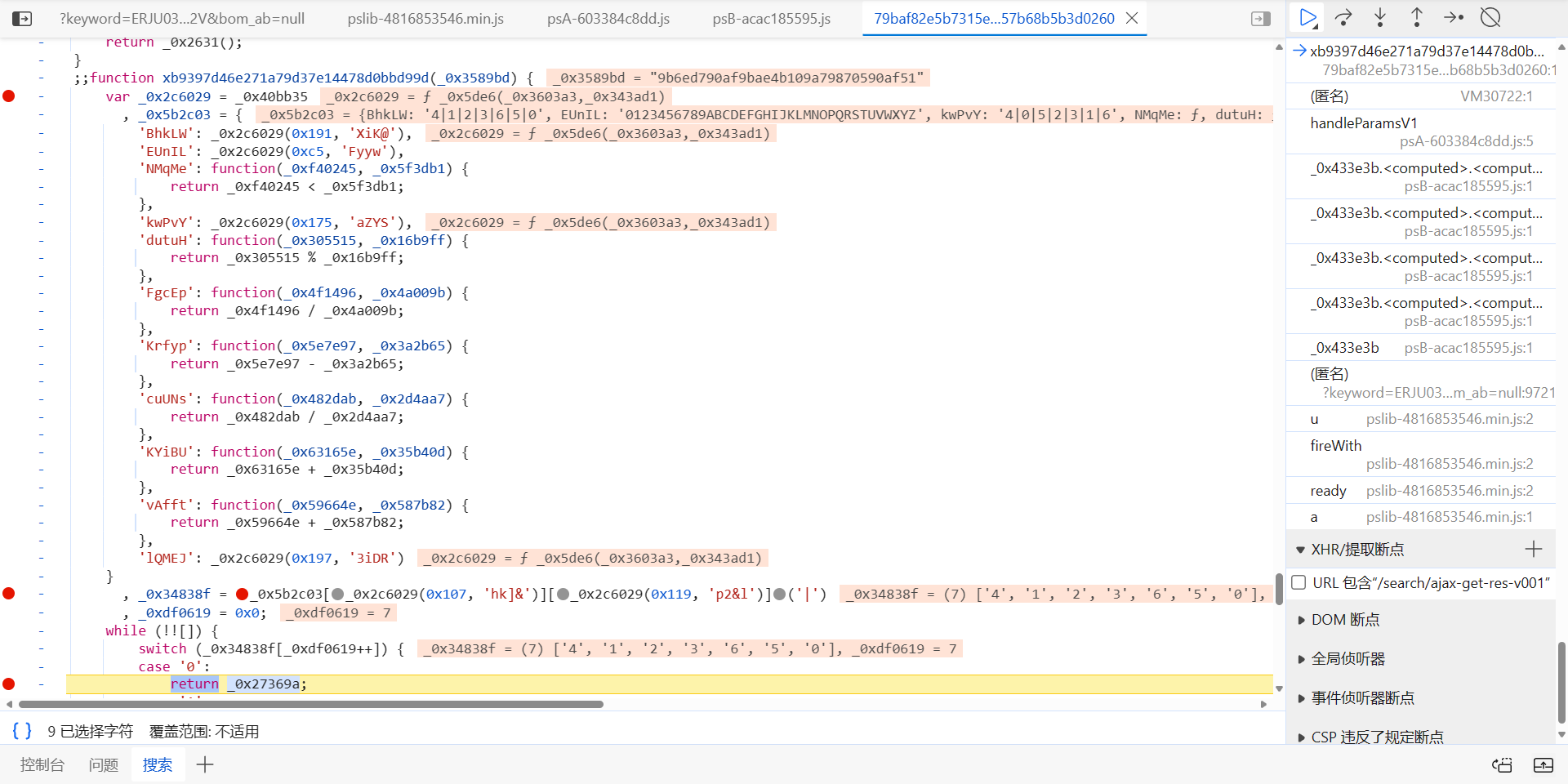This screenshot has height=784, width=1568.
Task: Click the Step button
Action: coord(1454,17)
